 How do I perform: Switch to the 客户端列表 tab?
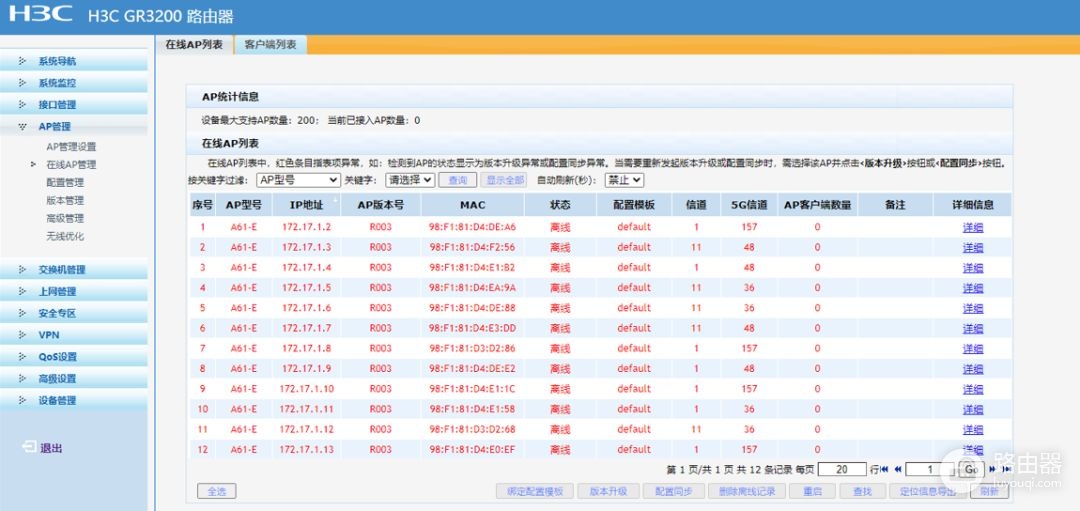tap(270, 44)
